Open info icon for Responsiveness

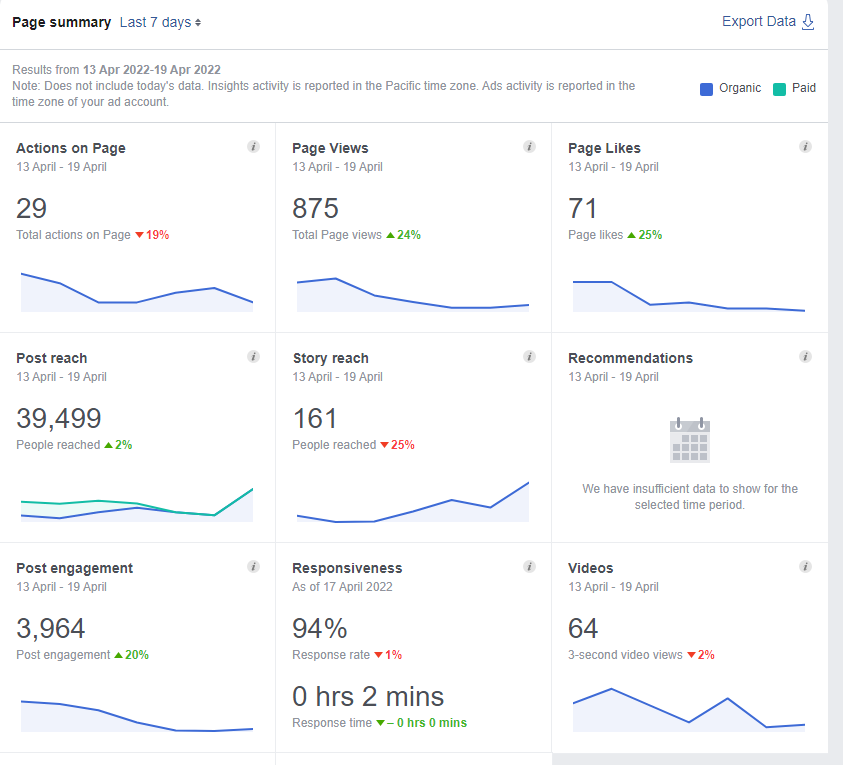[x=529, y=566]
